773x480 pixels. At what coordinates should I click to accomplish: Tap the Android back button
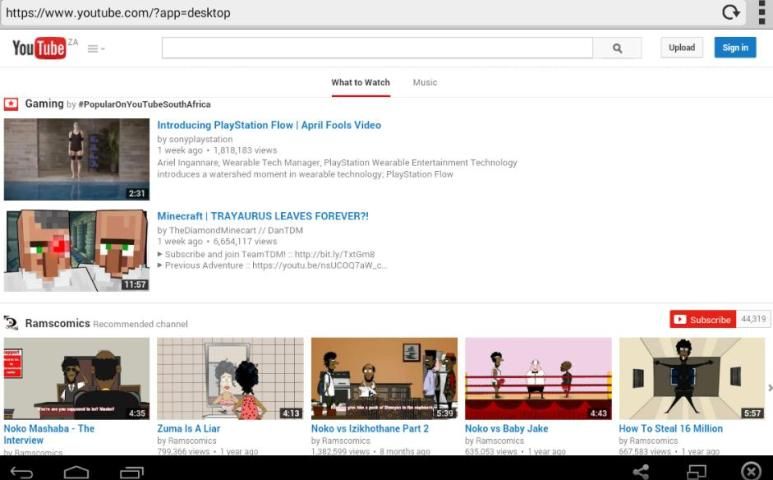(22, 470)
